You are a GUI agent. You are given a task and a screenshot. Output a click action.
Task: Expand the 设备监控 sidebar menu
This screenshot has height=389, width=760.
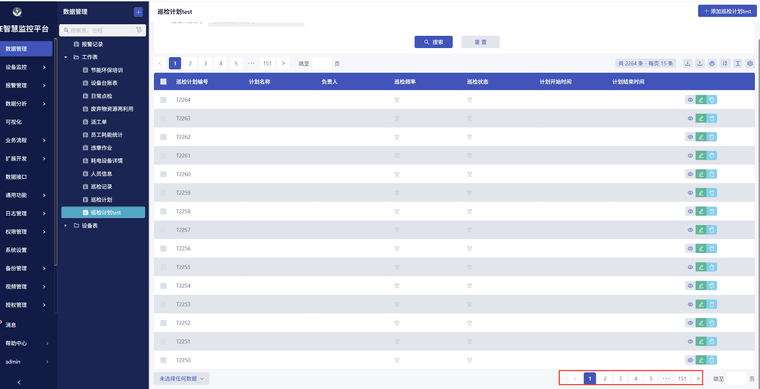26,67
